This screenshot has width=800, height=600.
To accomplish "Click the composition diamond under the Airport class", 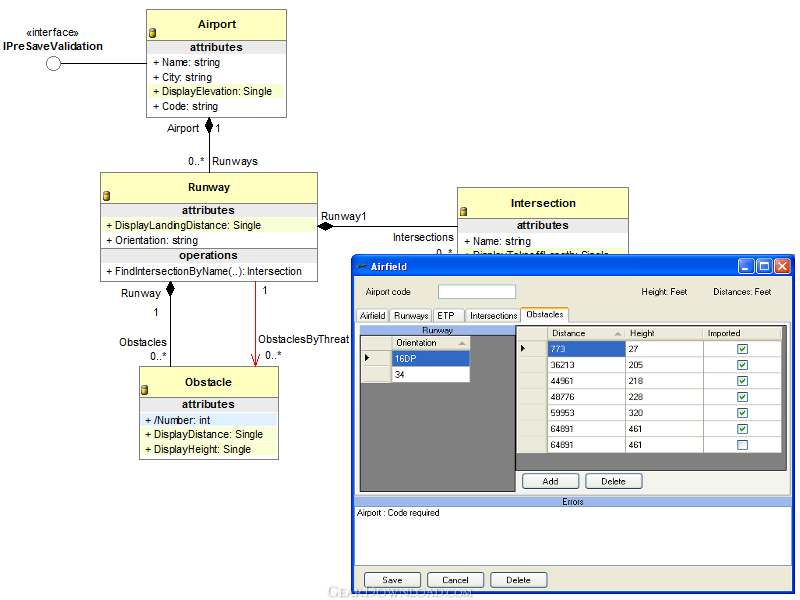I will click(209, 126).
